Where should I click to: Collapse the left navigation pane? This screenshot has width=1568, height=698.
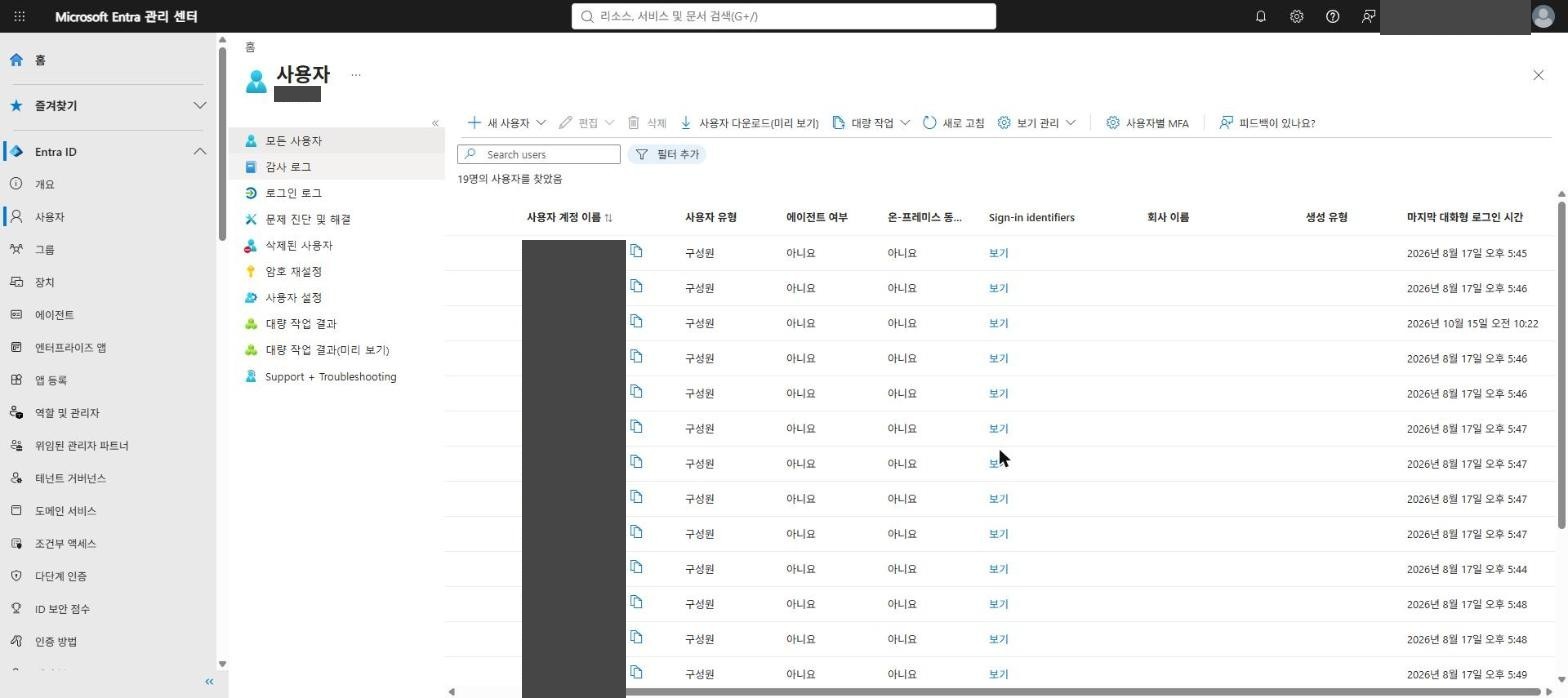(209, 682)
